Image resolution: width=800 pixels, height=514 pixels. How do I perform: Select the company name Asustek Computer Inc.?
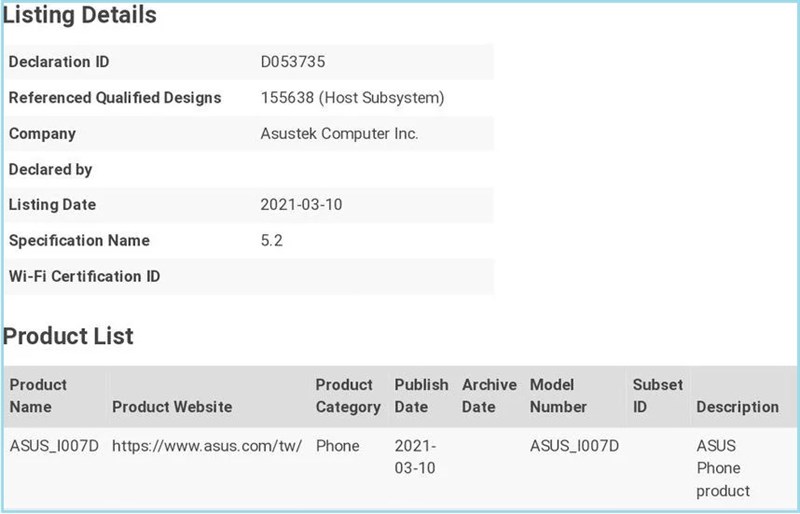(x=338, y=133)
